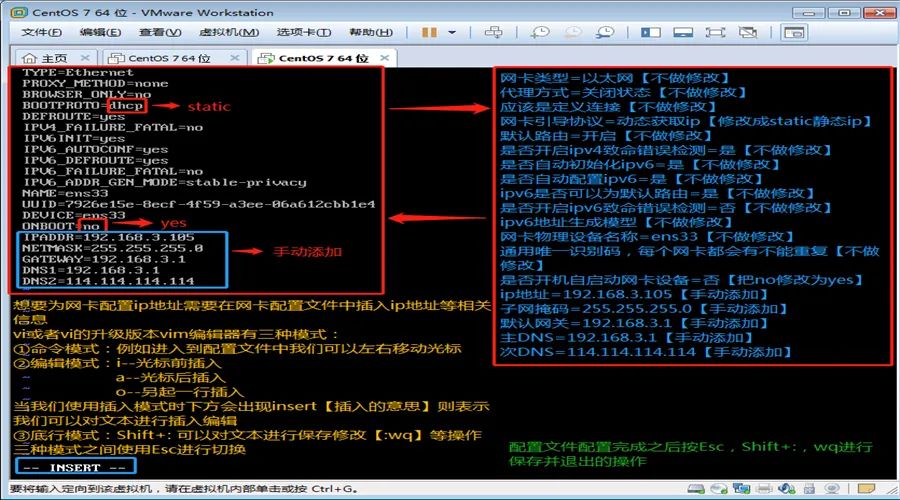Click the GATEWAY=192.168.3.1 line
This screenshot has width=900, height=500.
point(104,259)
